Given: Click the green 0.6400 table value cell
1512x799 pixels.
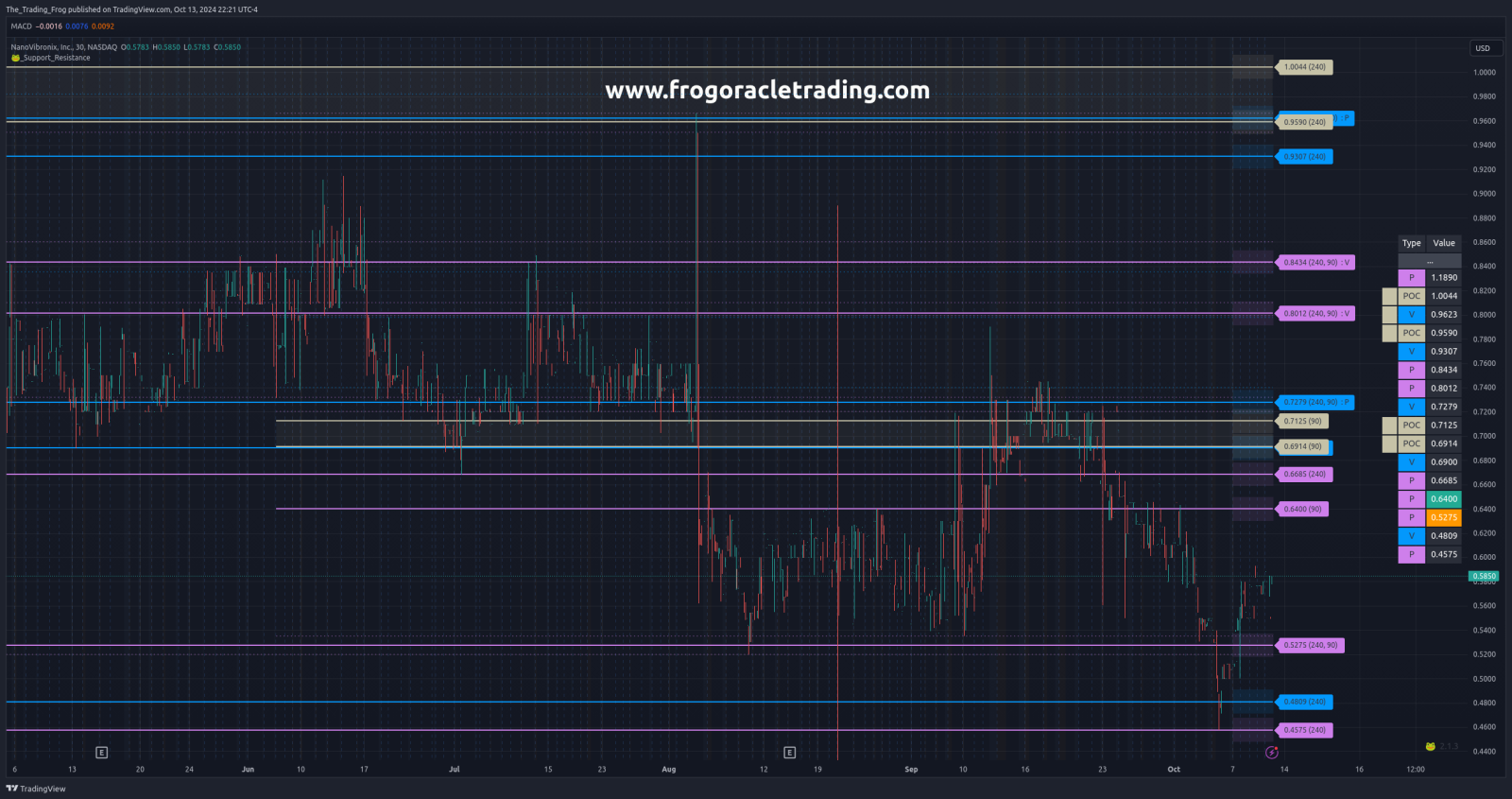Looking at the screenshot, I should tap(1444, 499).
